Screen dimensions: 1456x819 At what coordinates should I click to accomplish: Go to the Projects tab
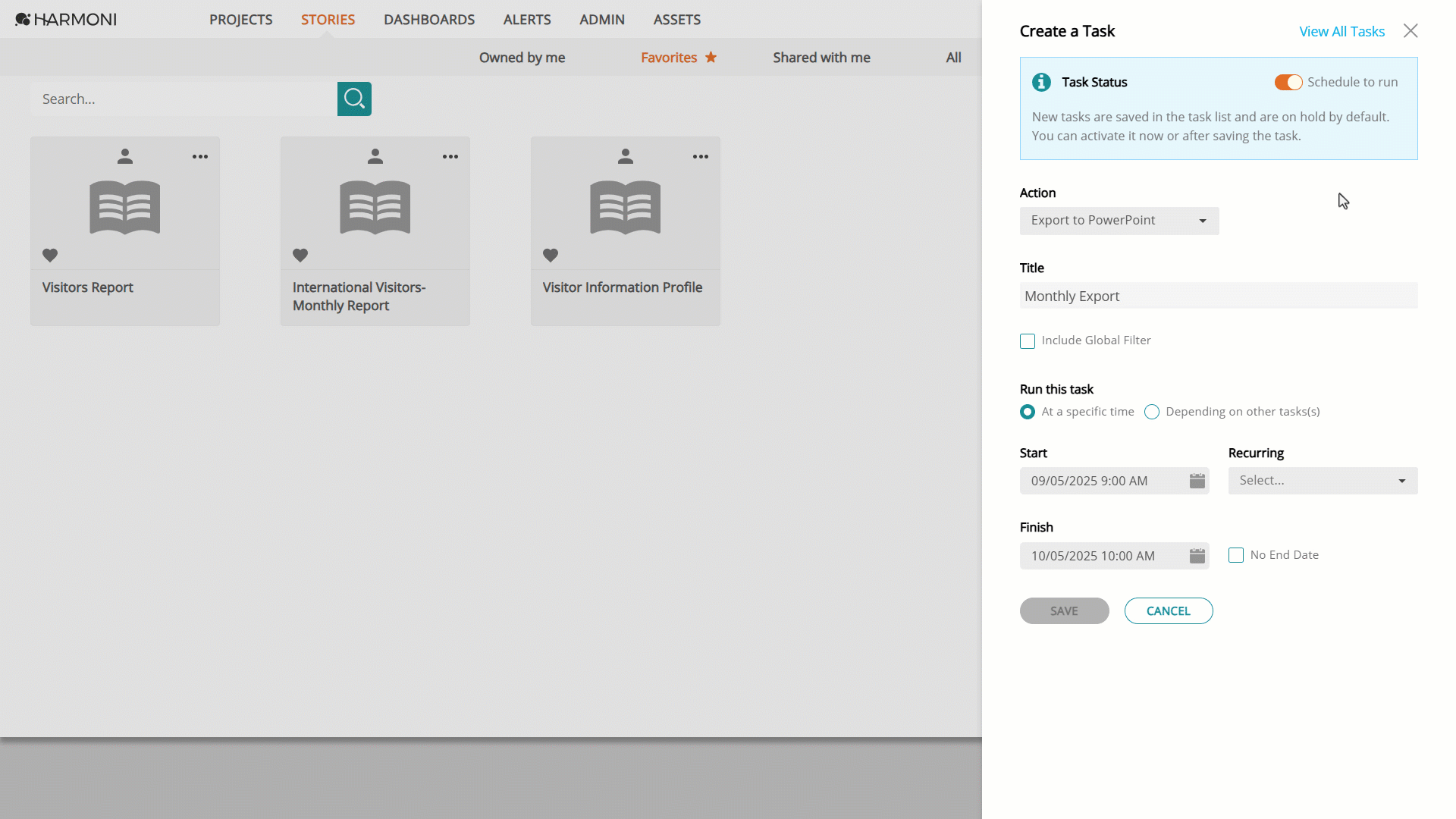(x=241, y=20)
